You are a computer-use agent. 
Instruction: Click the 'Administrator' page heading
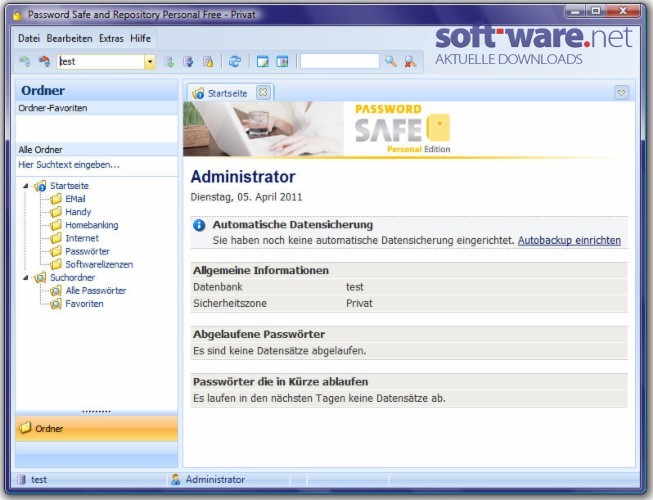coord(243,177)
